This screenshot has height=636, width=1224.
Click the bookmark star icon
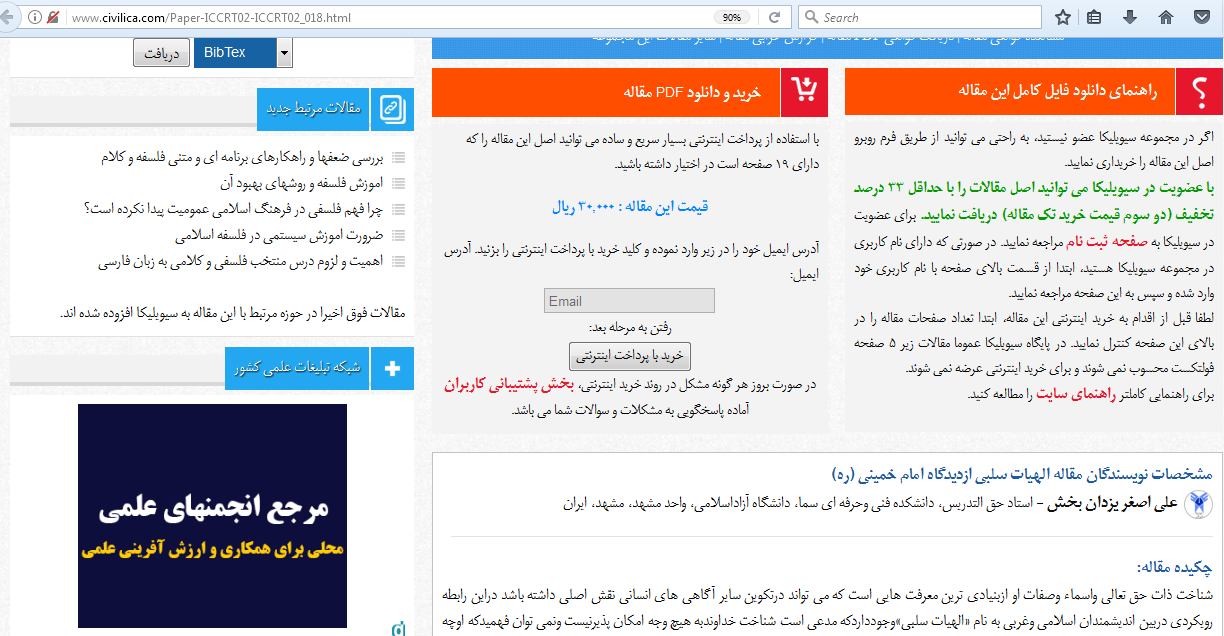click(x=1063, y=17)
